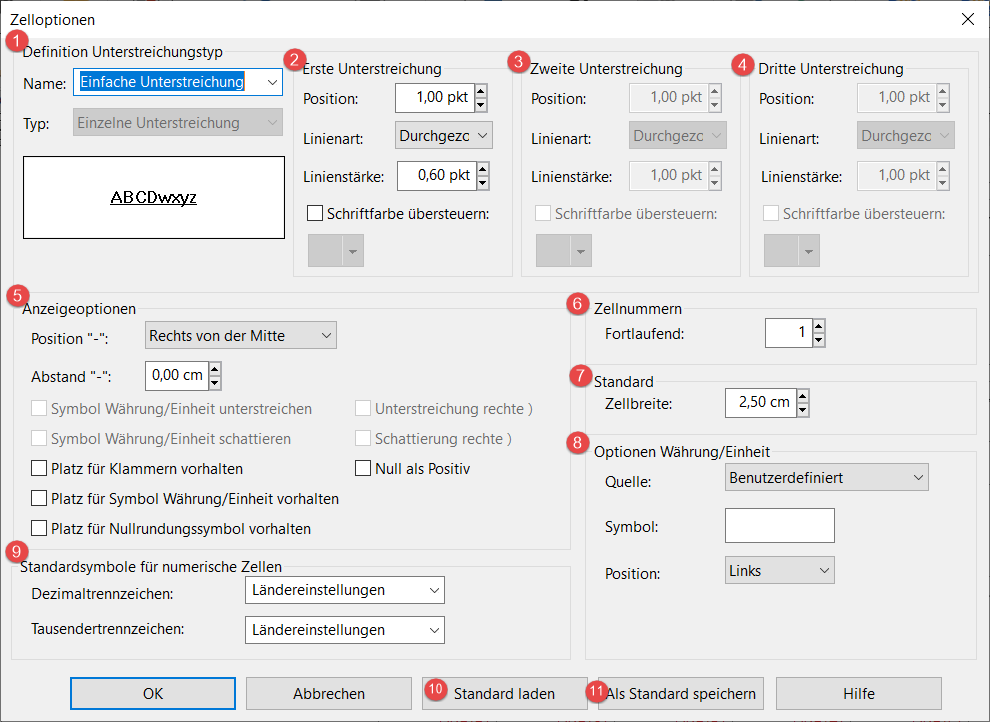990x722 pixels.
Task: Click the OK button
Action: tap(153, 693)
